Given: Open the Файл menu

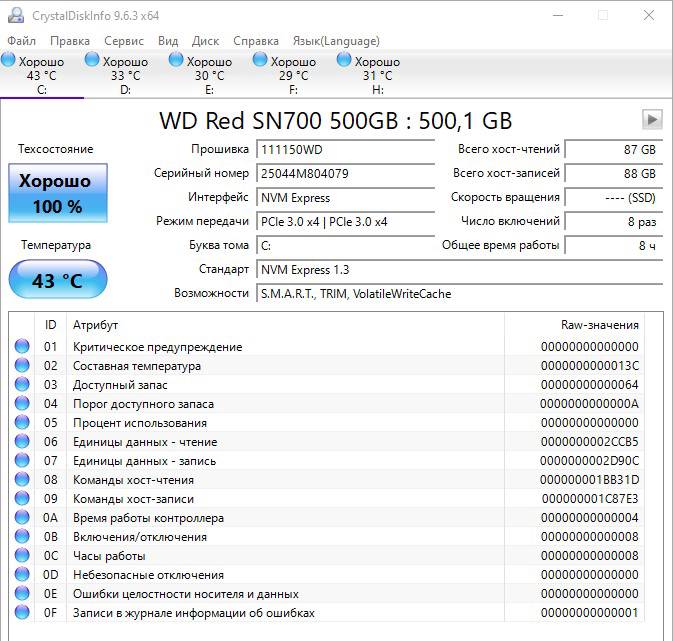Looking at the screenshot, I should coord(21,41).
